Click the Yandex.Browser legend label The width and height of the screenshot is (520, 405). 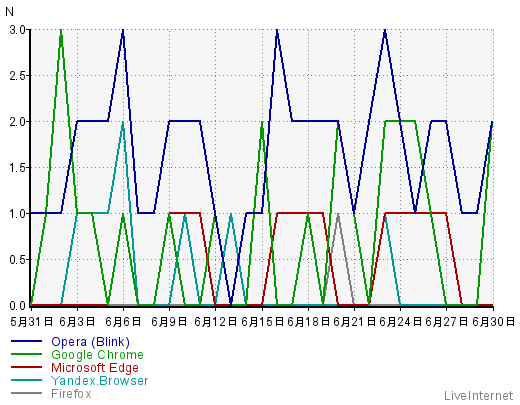tap(99, 381)
